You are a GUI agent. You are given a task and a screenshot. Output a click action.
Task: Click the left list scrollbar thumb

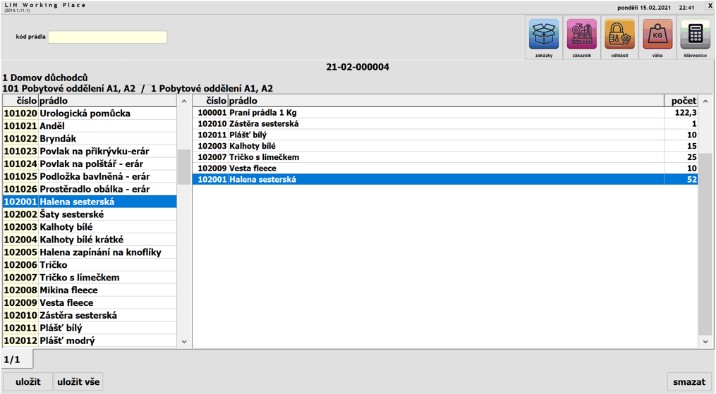pos(184,167)
